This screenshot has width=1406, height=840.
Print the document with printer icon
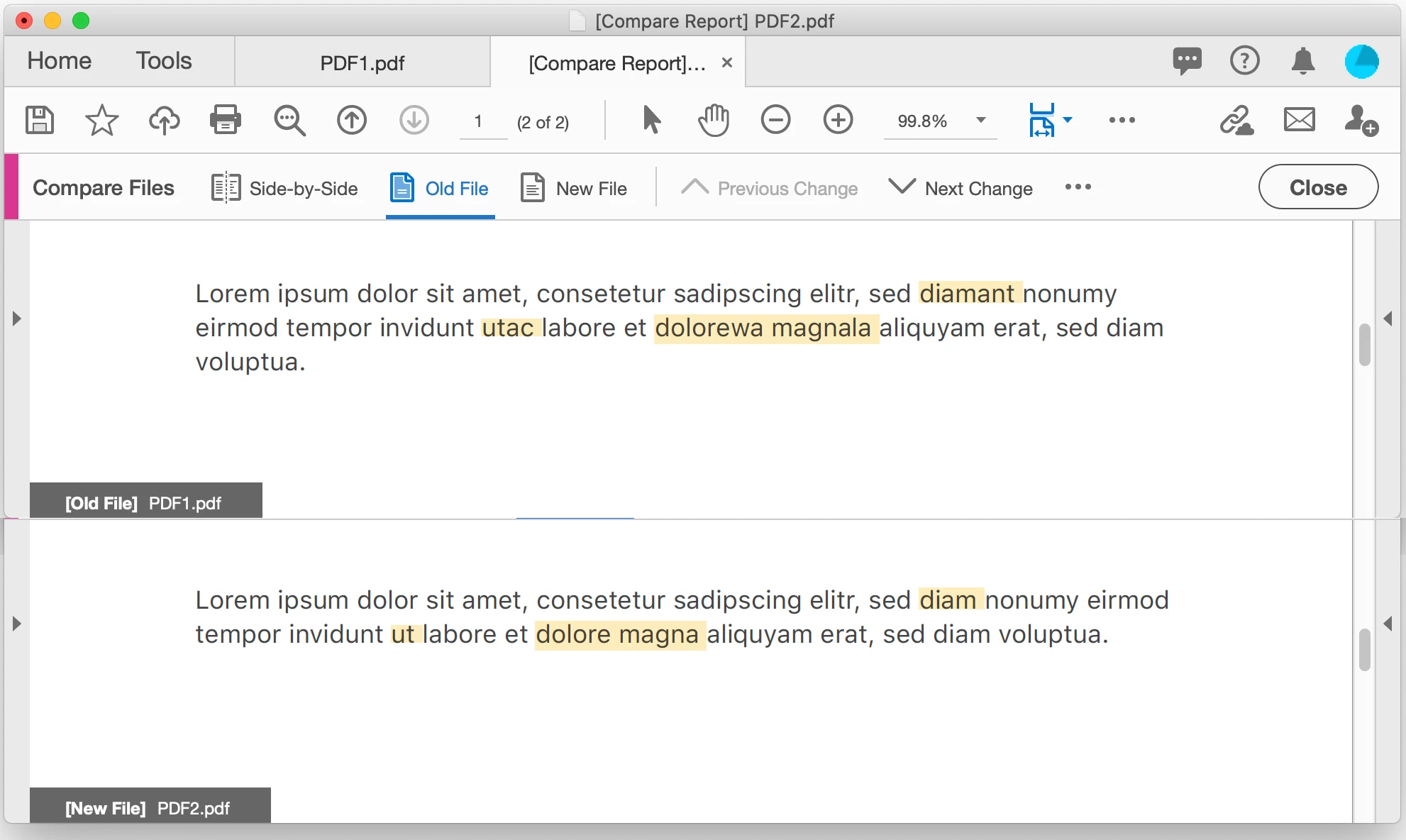tap(226, 120)
